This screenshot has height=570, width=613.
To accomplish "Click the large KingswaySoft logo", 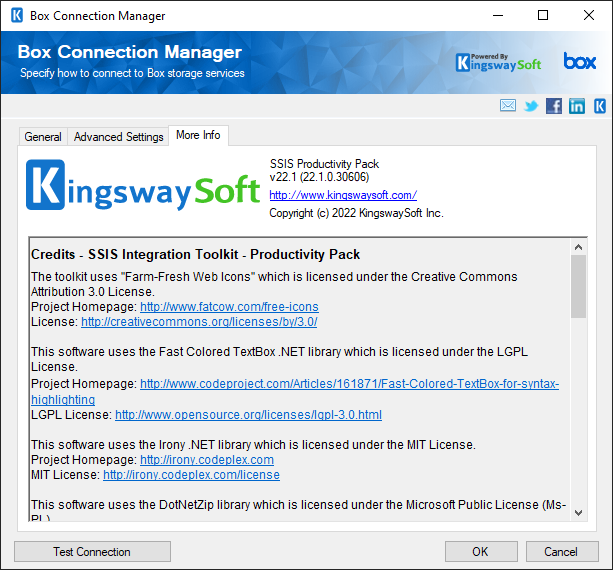I will click(x=143, y=185).
